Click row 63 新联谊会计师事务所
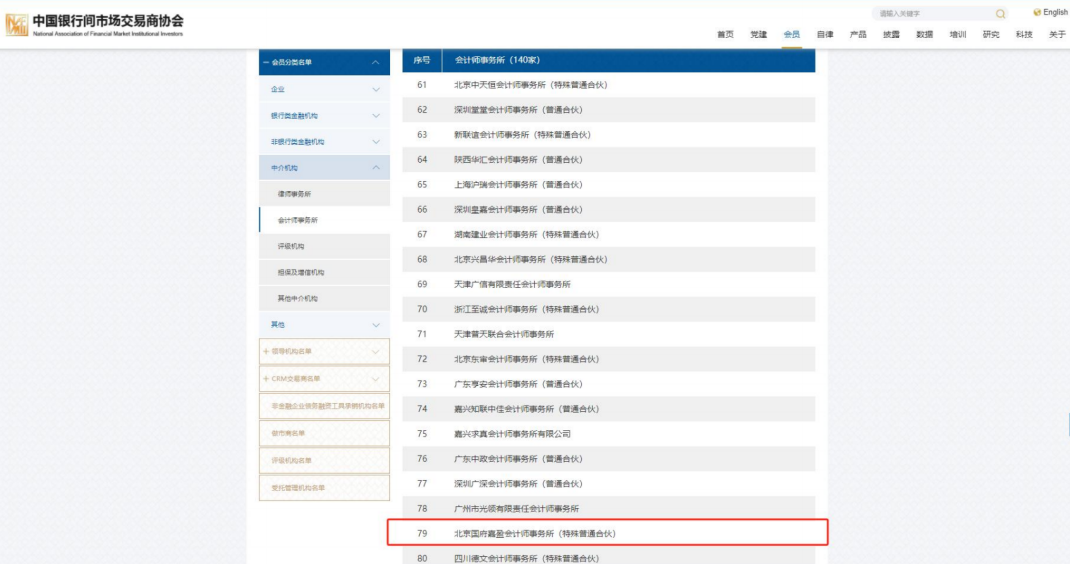 tap(609, 135)
